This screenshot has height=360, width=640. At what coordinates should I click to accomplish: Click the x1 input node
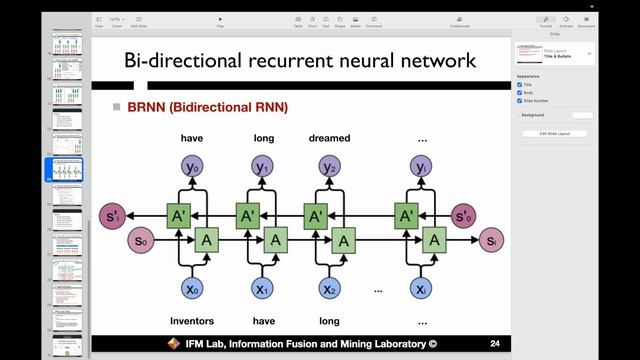coord(262,288)
